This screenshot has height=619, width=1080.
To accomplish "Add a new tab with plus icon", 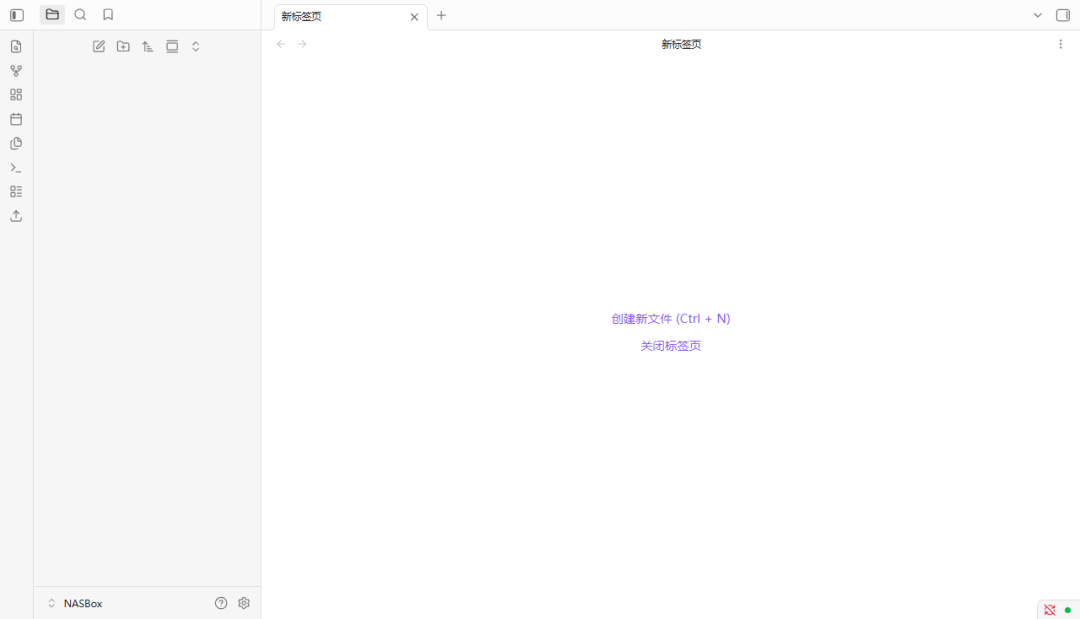I will pos(442,15).
